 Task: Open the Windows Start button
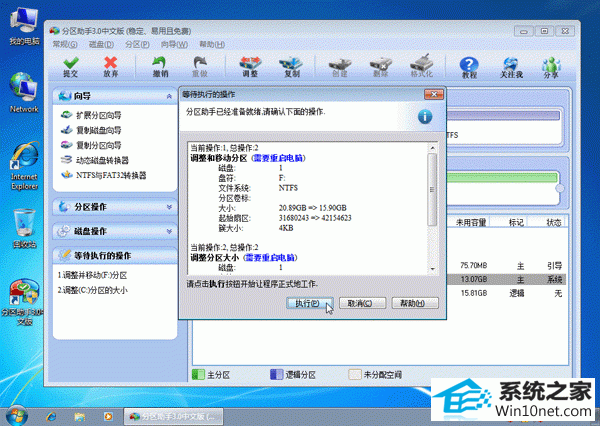(17, 416)
